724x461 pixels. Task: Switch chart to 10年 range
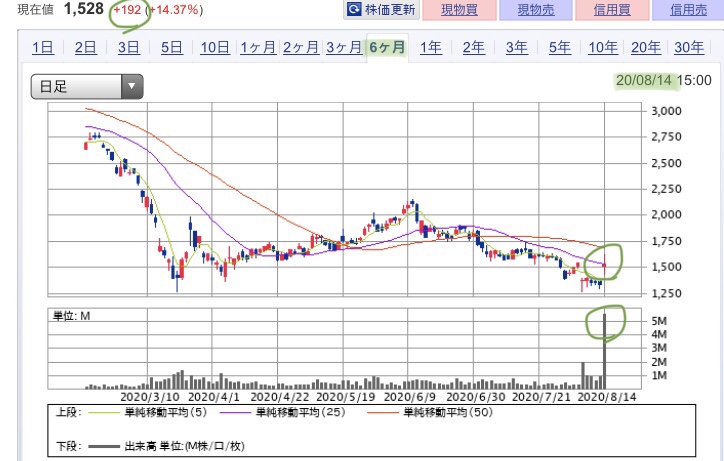(603, 47)
